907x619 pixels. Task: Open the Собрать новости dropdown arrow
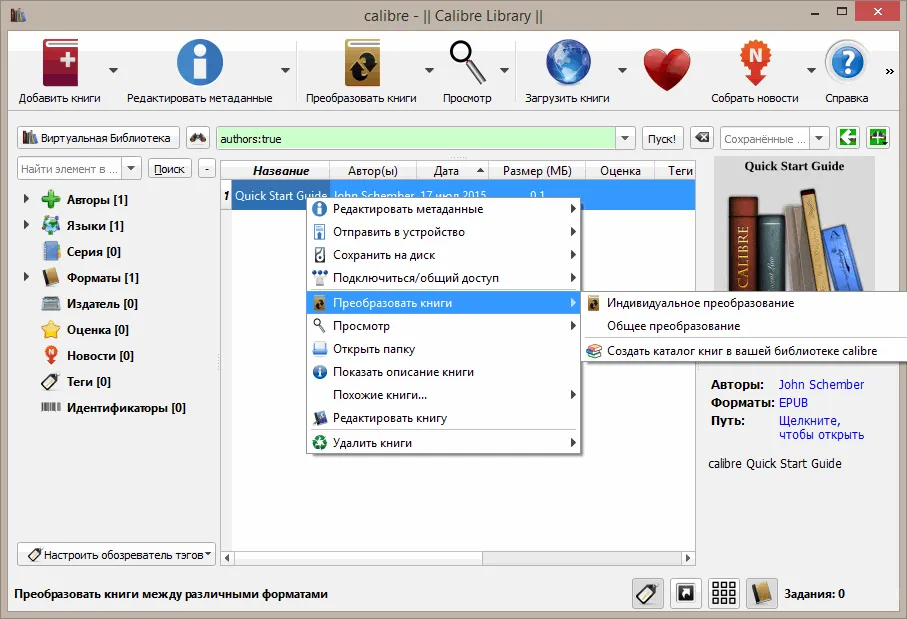[811, 71]
